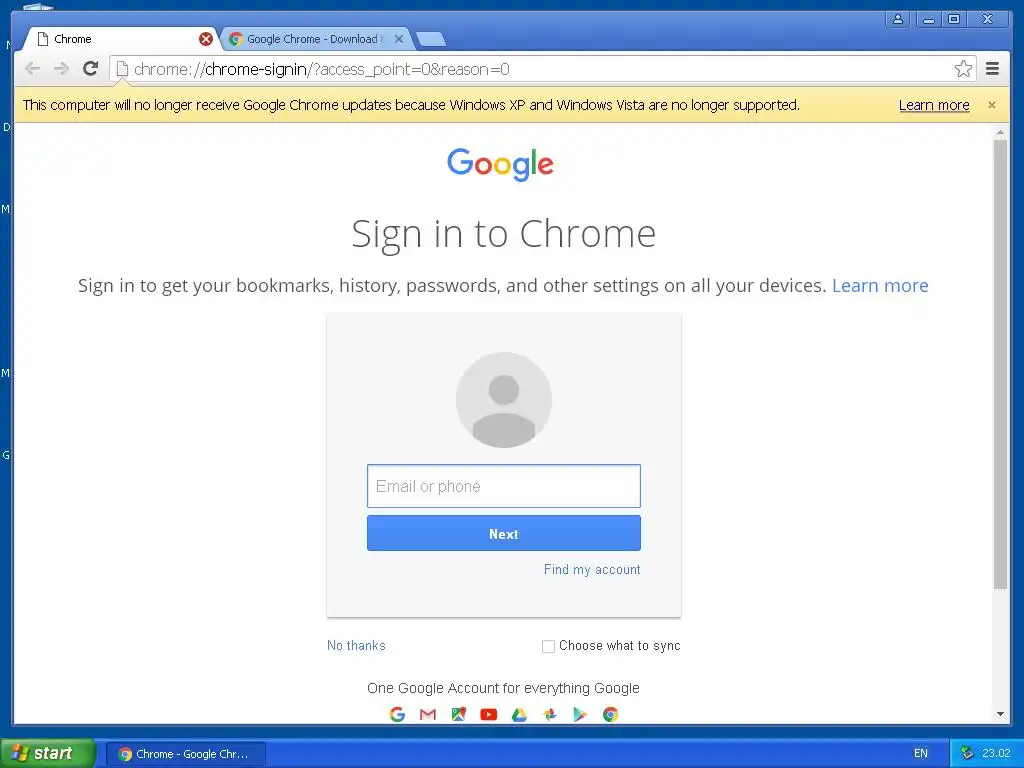The image size is (1024, 768).
Task: Click the scrollbar down arrow
Action: click(x=1000, y=714)
